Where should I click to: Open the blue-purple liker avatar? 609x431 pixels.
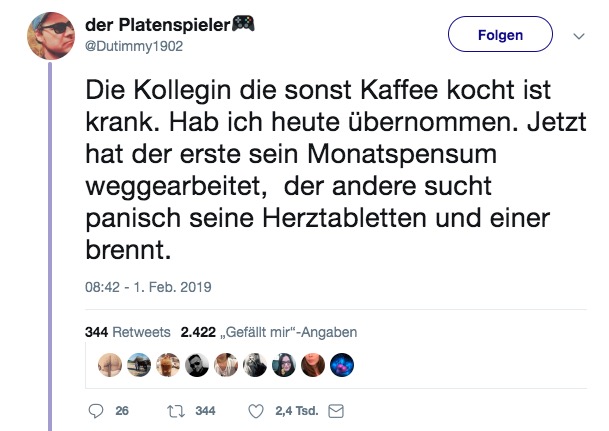click(x=342, y=365)
